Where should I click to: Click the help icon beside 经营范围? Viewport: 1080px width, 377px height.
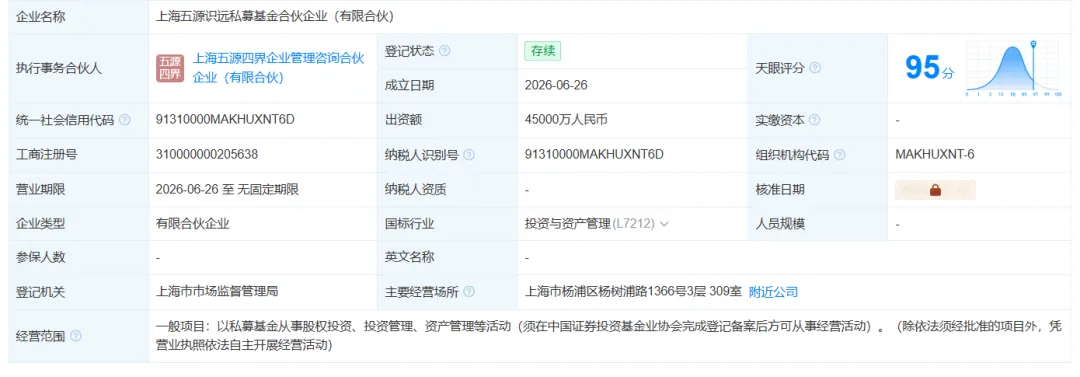coord(76,336)
